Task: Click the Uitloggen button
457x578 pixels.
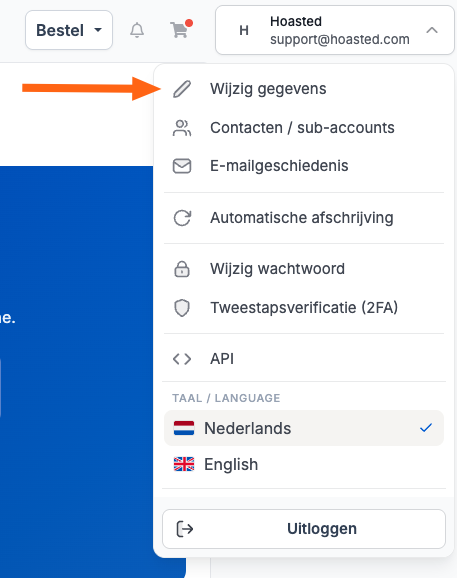Action: (x=304, y=529)
